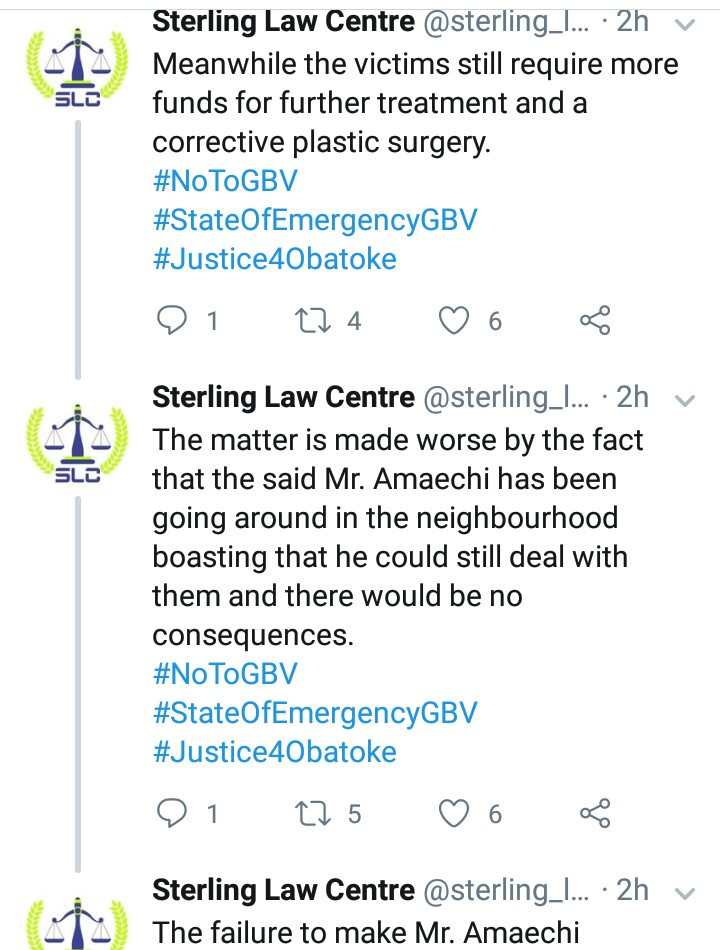Reply to the corrective plastic surgery tweet
The width and height of the screenshot is (720, 950).
[x=172, y=320]
